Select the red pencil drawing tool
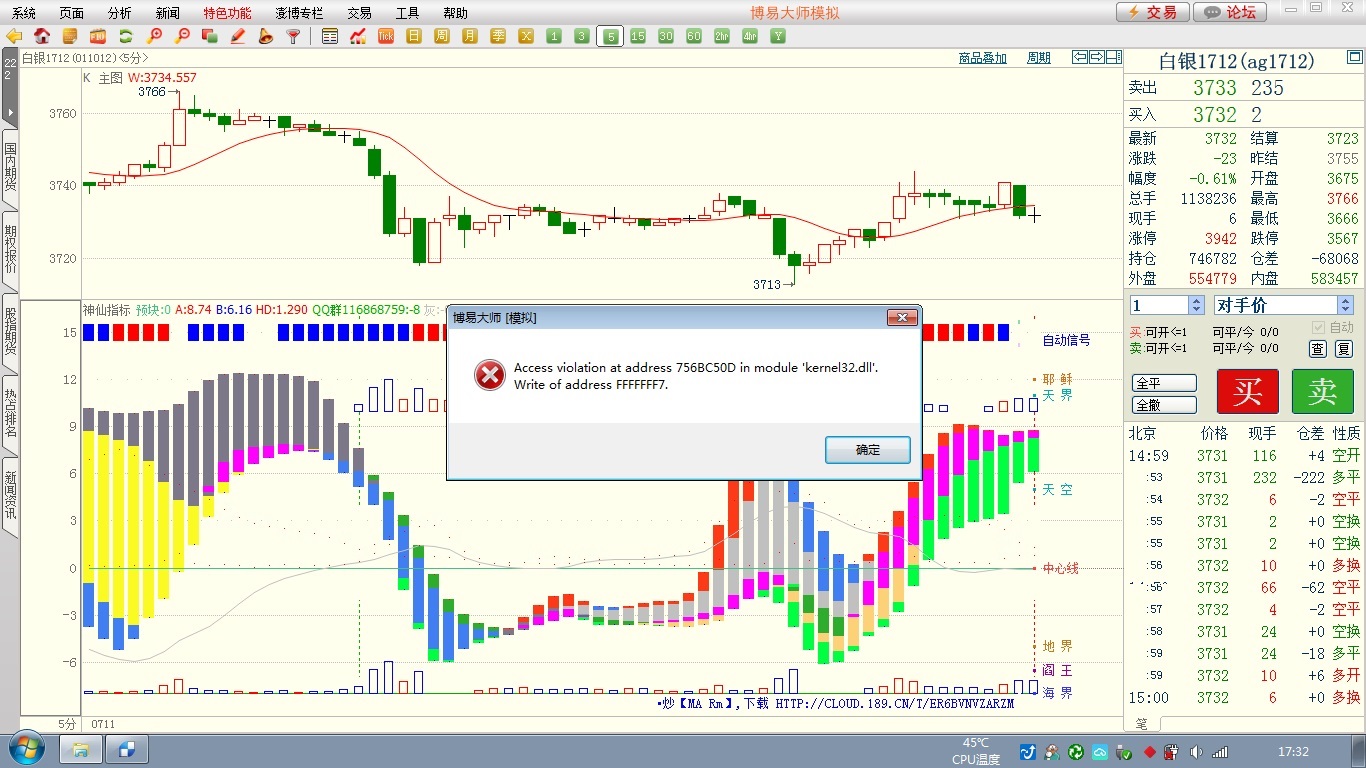The height and width of the screenshot is (768, 1366). [x=238, y=36]
